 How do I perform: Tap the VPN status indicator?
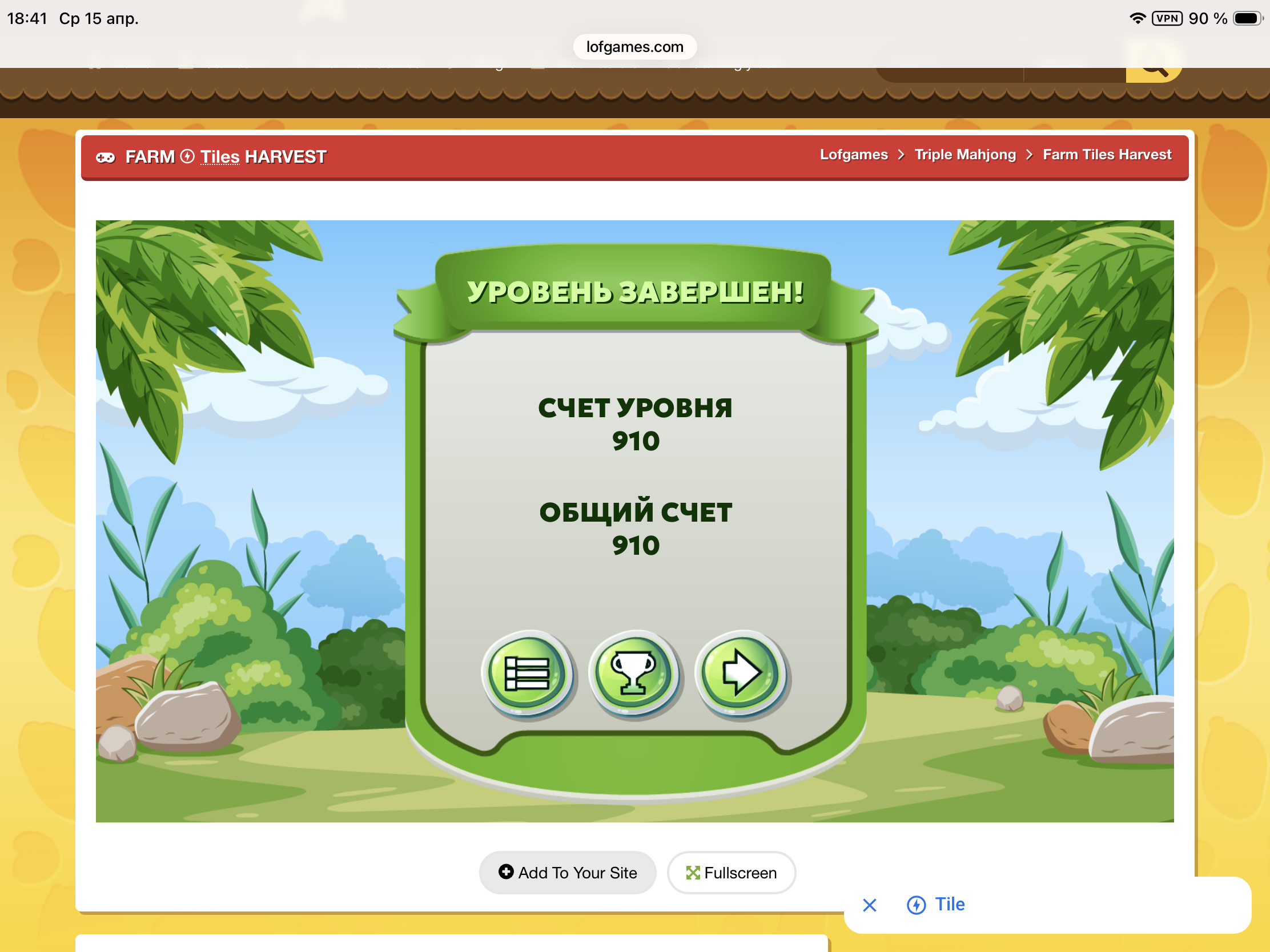[1166, 18]
